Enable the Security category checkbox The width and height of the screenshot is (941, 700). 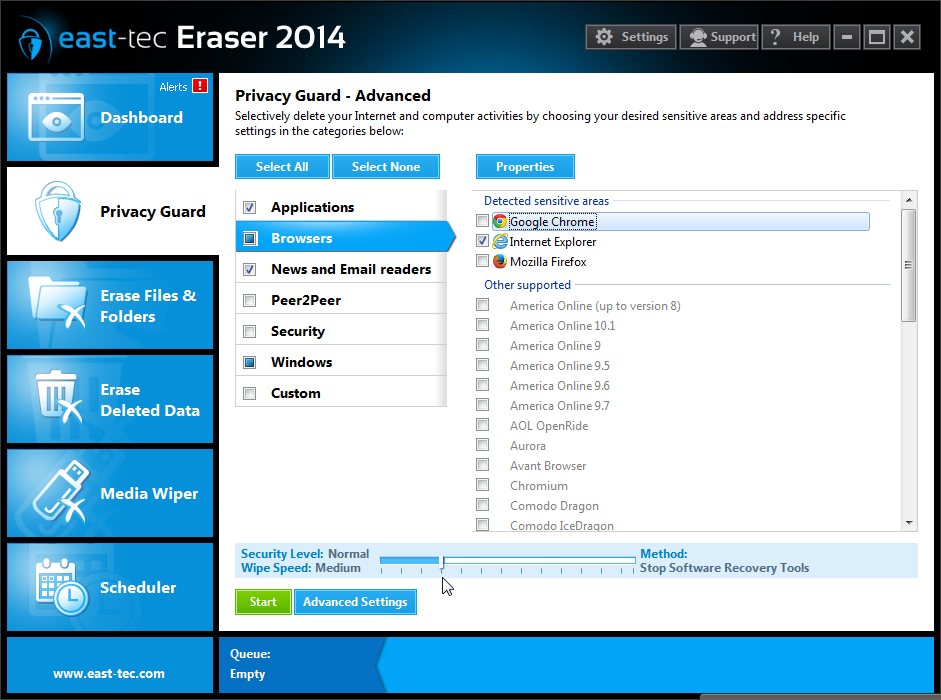coord(250,331)
